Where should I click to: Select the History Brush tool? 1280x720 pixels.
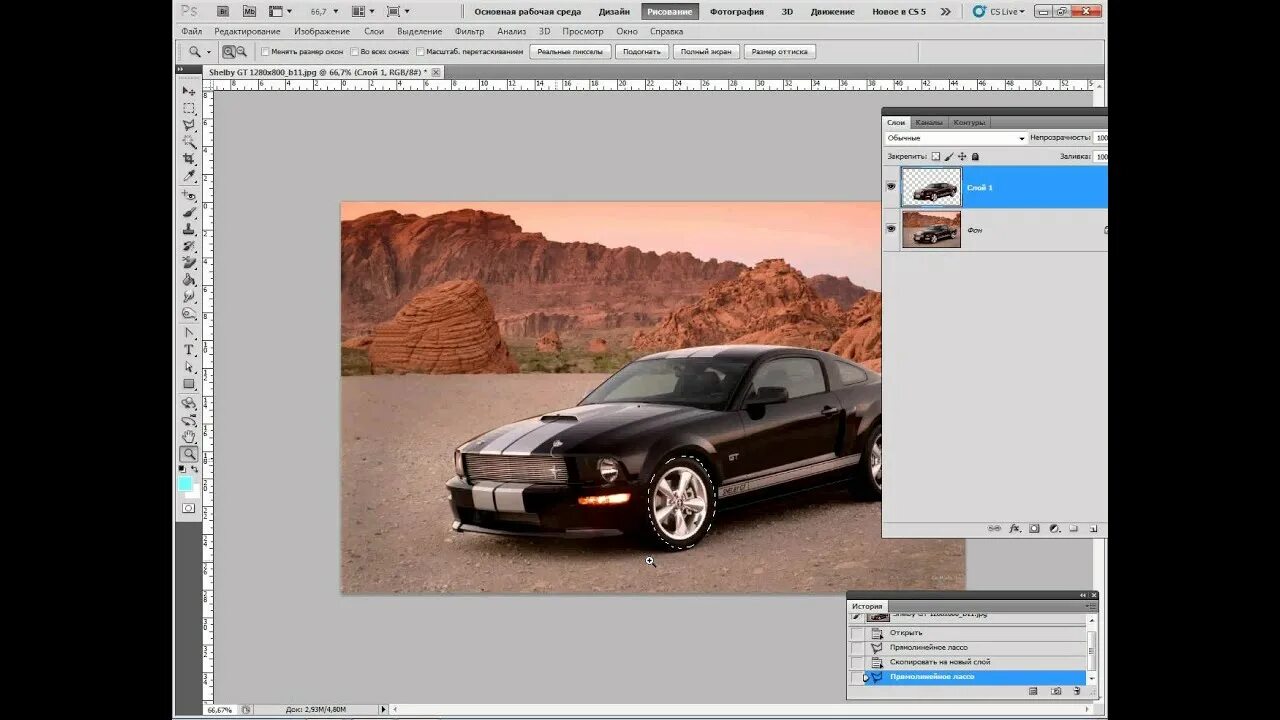pyautogui.click(x=189, y=247)
